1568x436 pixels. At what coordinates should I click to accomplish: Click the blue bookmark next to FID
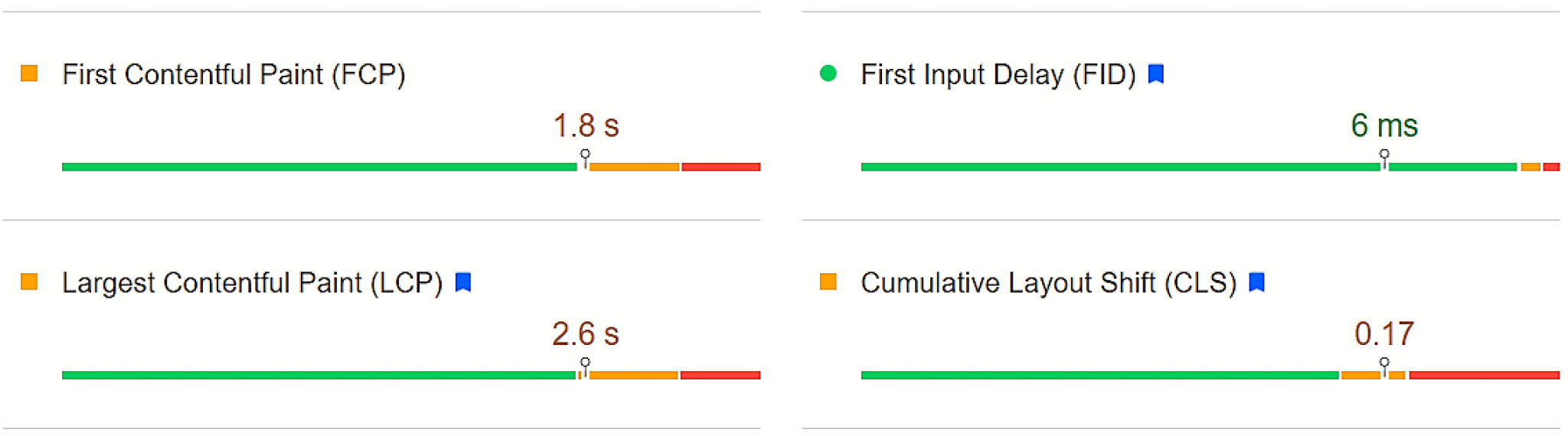click(x=1156, y=73)
